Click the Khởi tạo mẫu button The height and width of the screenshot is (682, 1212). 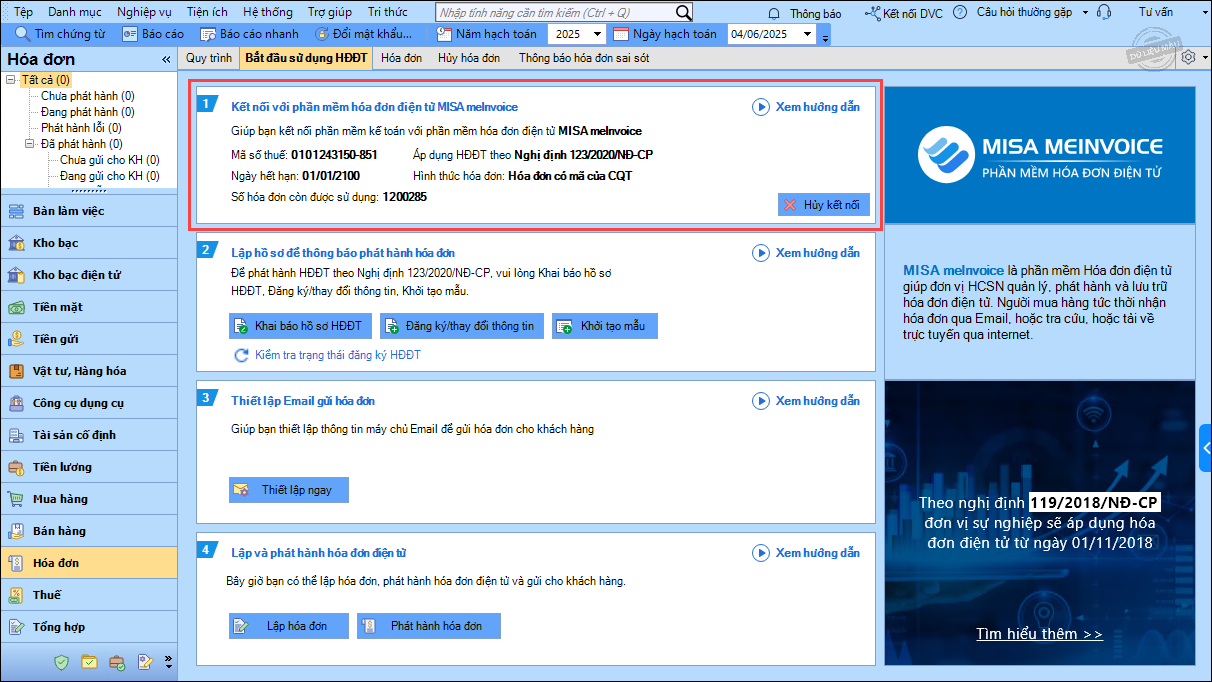tap(605, 326)
